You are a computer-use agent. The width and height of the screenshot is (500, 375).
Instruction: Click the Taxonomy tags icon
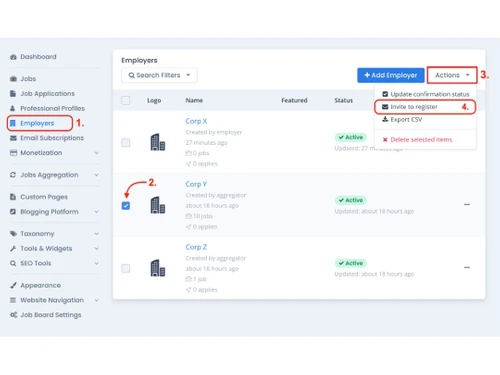tap(13, 234)
